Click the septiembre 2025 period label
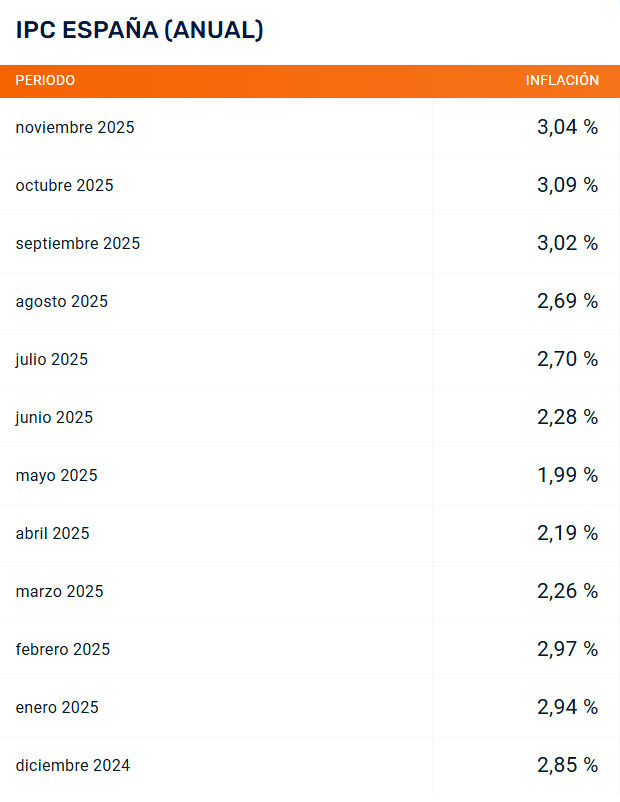This screenshot has width=620, height=802. [78, 244]
